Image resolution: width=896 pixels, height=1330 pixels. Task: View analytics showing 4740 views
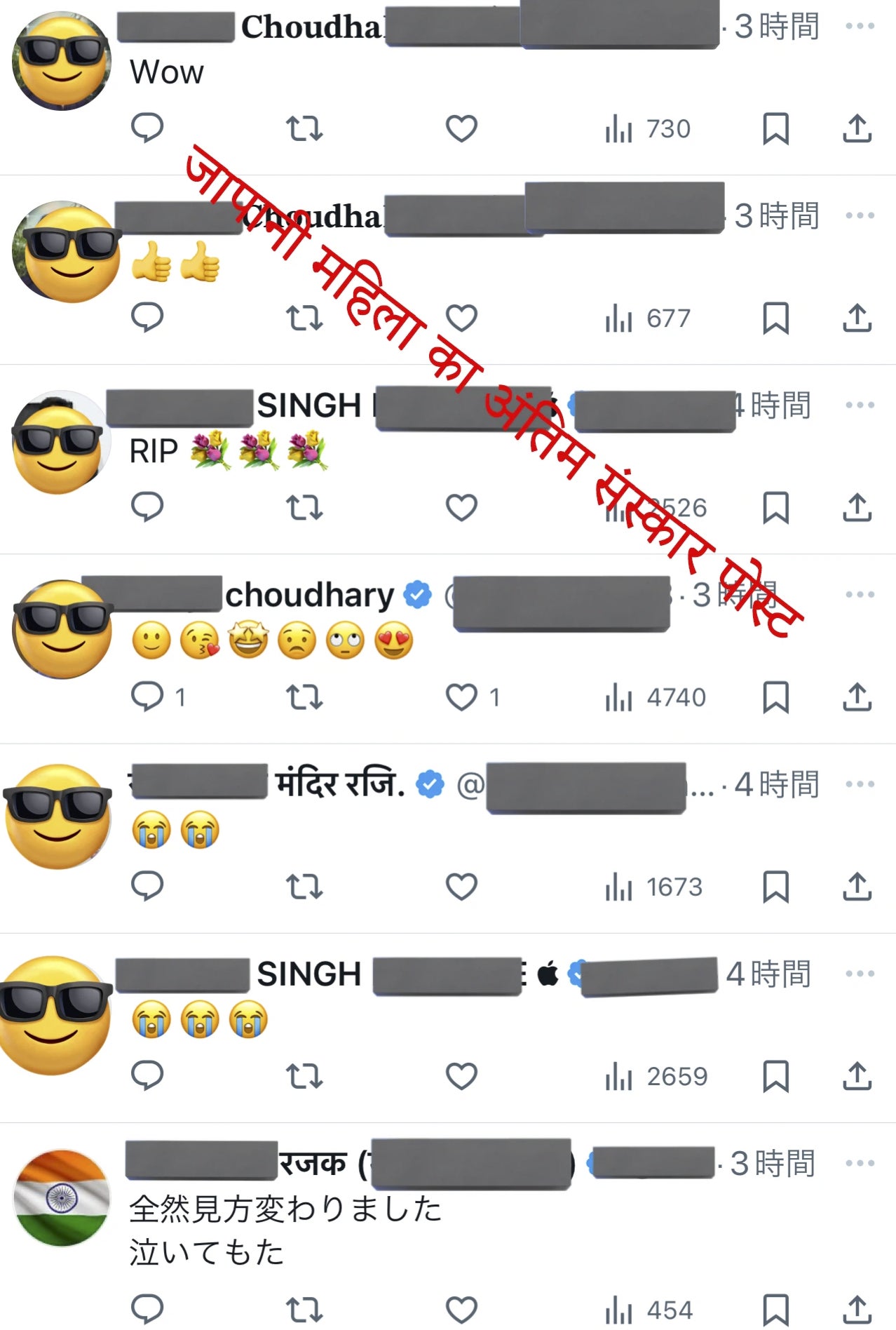[x=656, y=697]
